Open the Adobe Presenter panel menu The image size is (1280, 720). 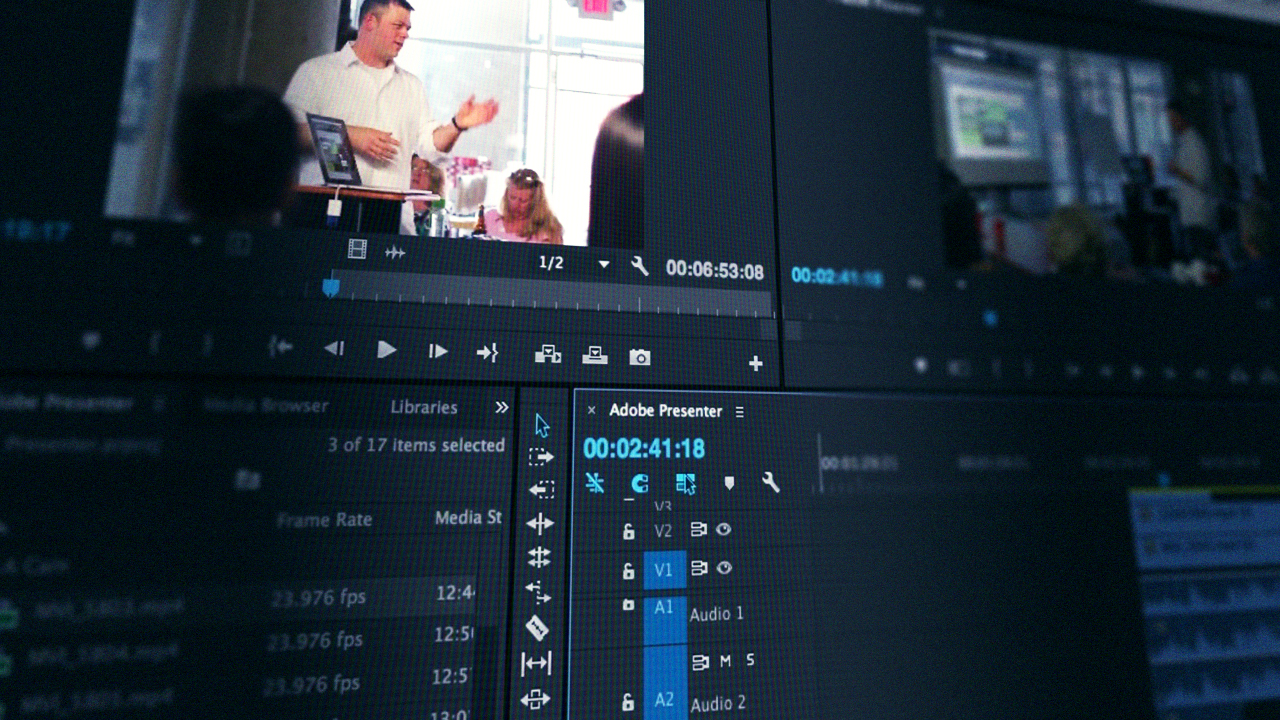pyautogui.click(x=739, y=412)
